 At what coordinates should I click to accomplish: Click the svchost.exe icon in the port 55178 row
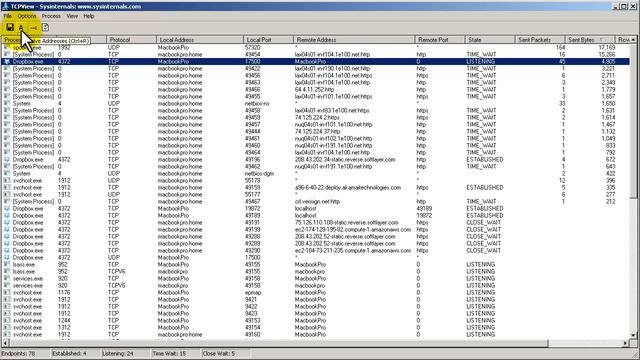pos(7,180)
